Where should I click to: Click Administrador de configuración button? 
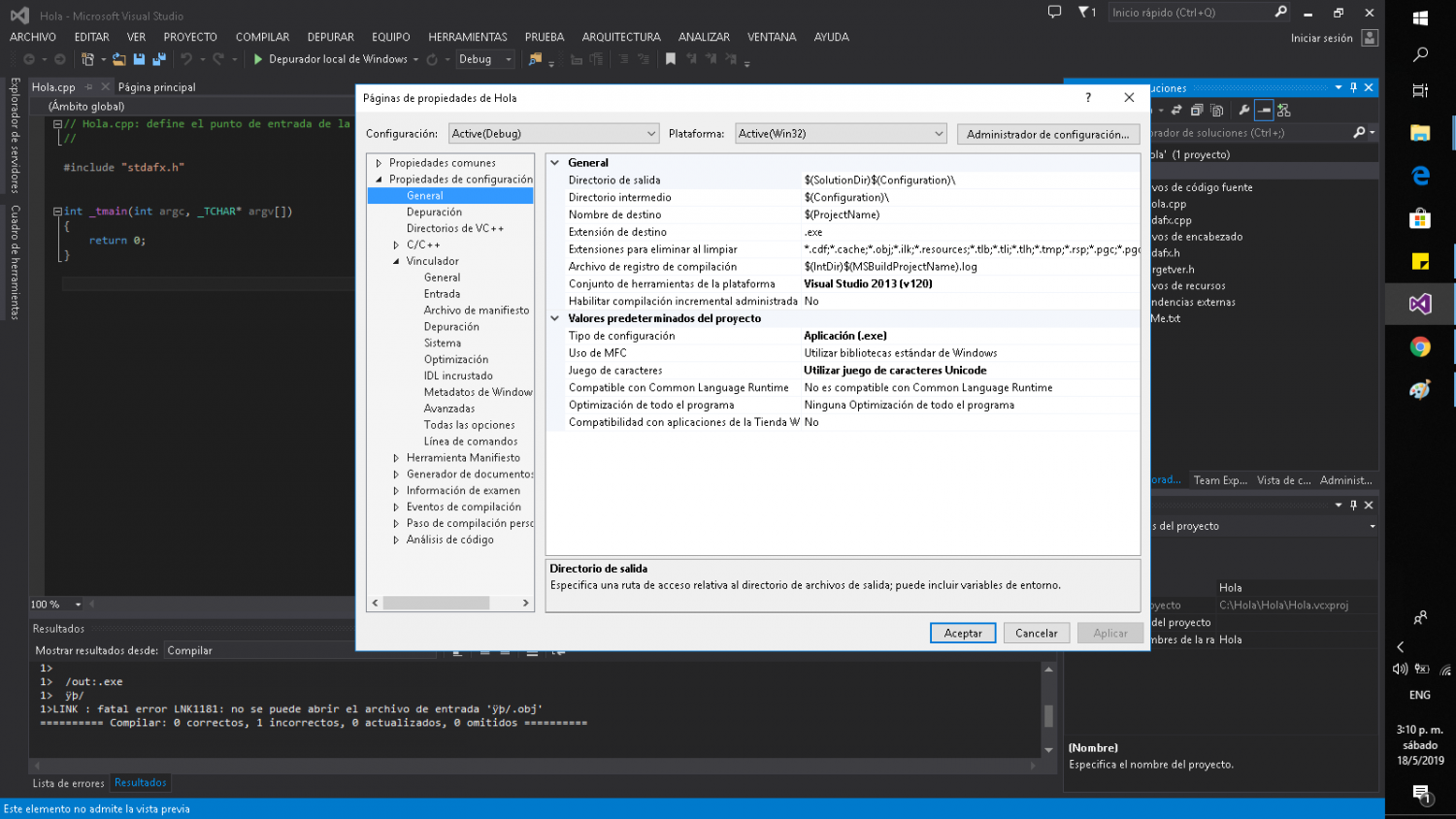click(1047, 134)
